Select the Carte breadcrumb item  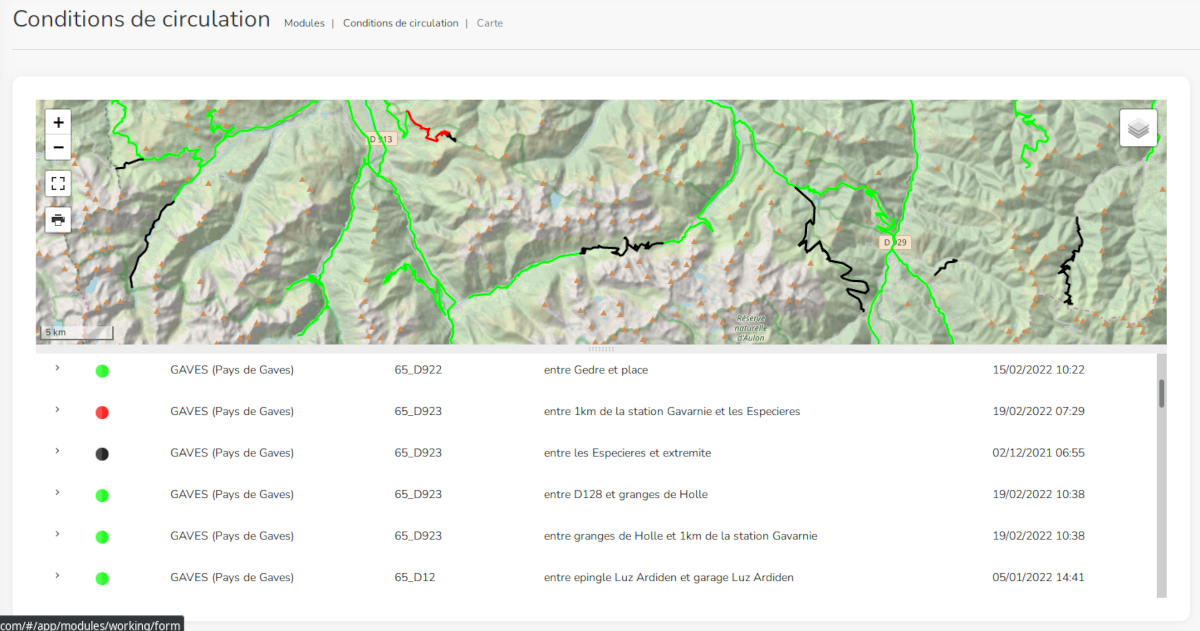pos(490,23)
